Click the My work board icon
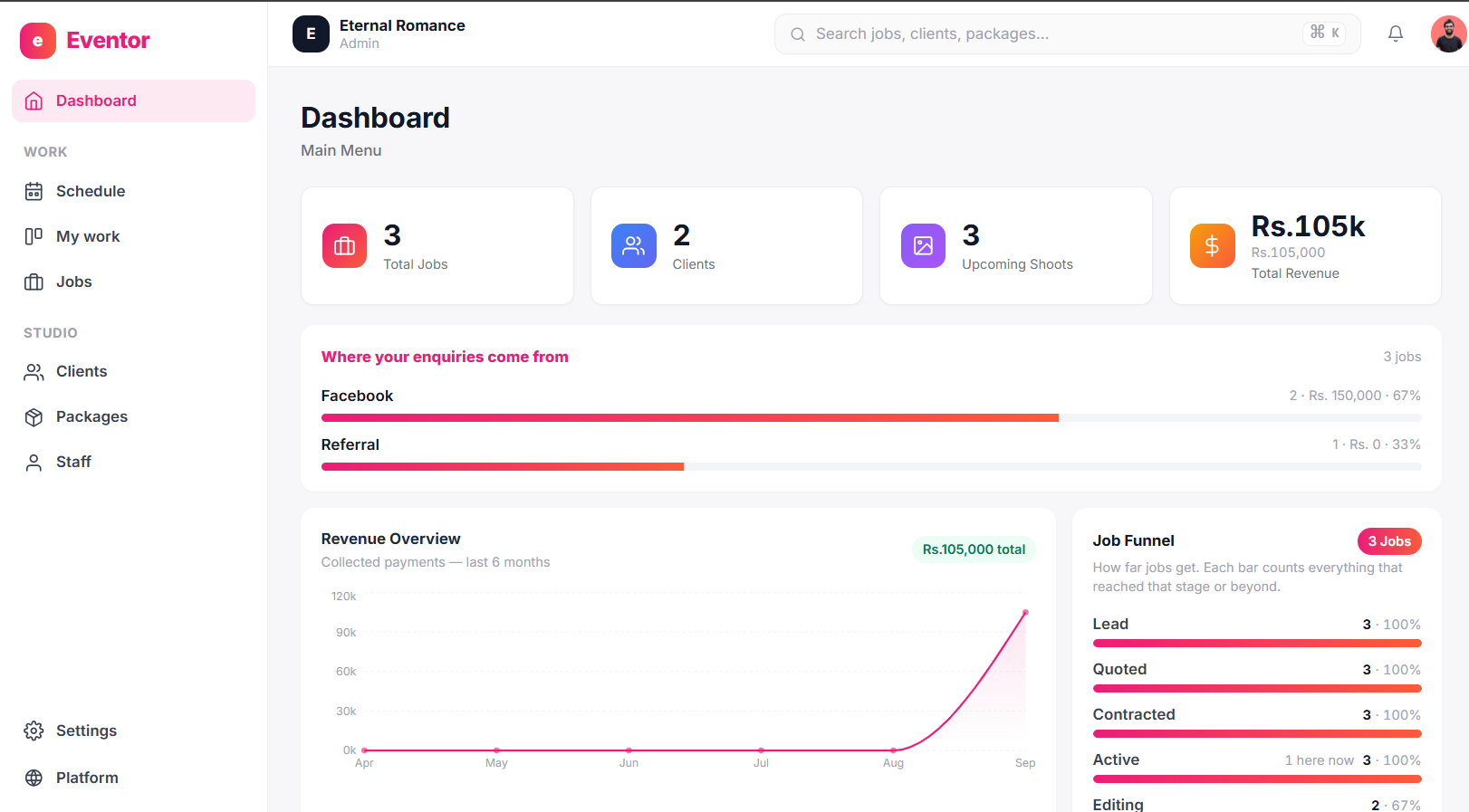Image resolution: width=1469 pixels, height=812 pixels. pyautogui.click(x=34, y=236)
